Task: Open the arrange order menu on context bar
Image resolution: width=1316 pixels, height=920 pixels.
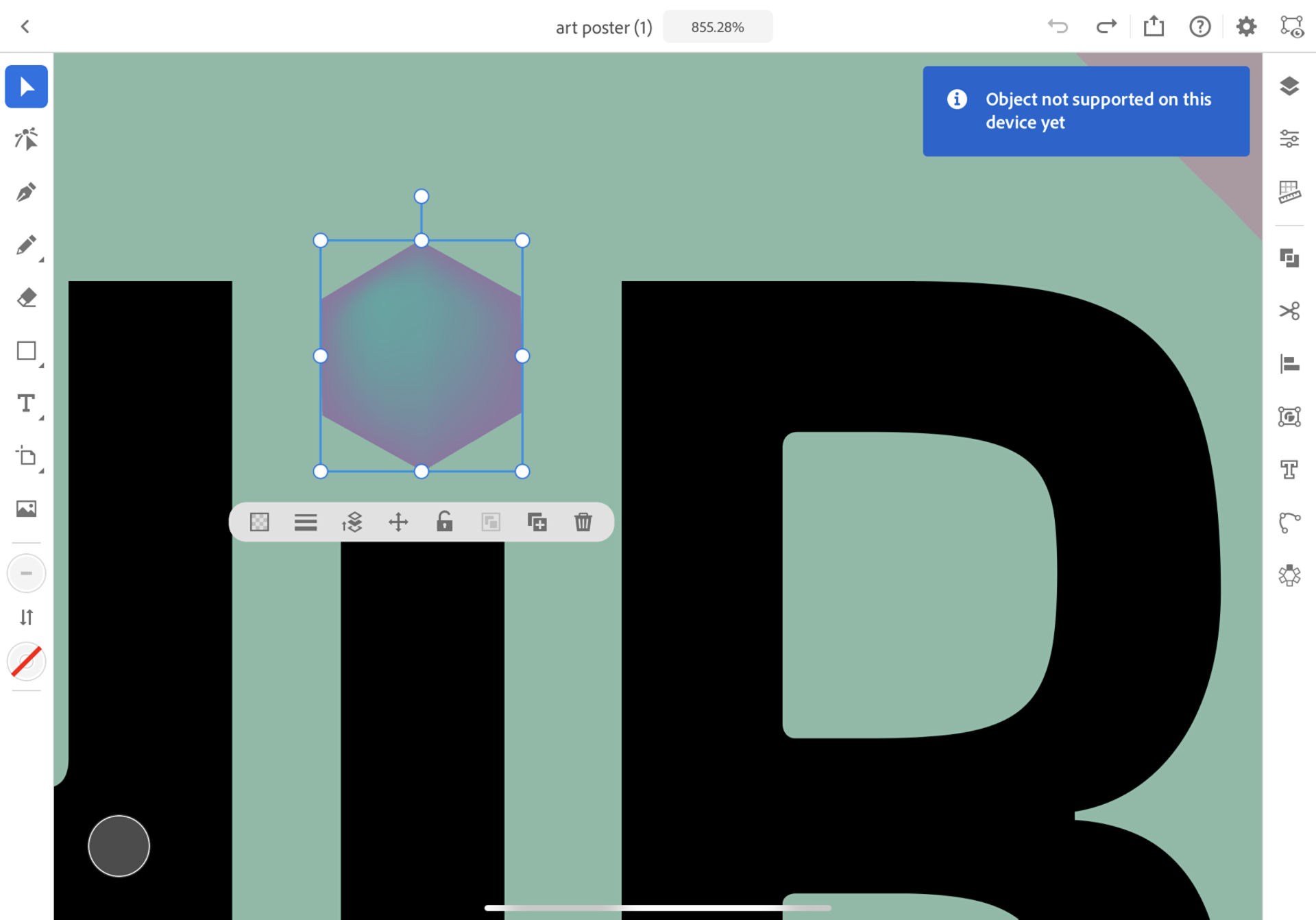Action: [351, 522]
